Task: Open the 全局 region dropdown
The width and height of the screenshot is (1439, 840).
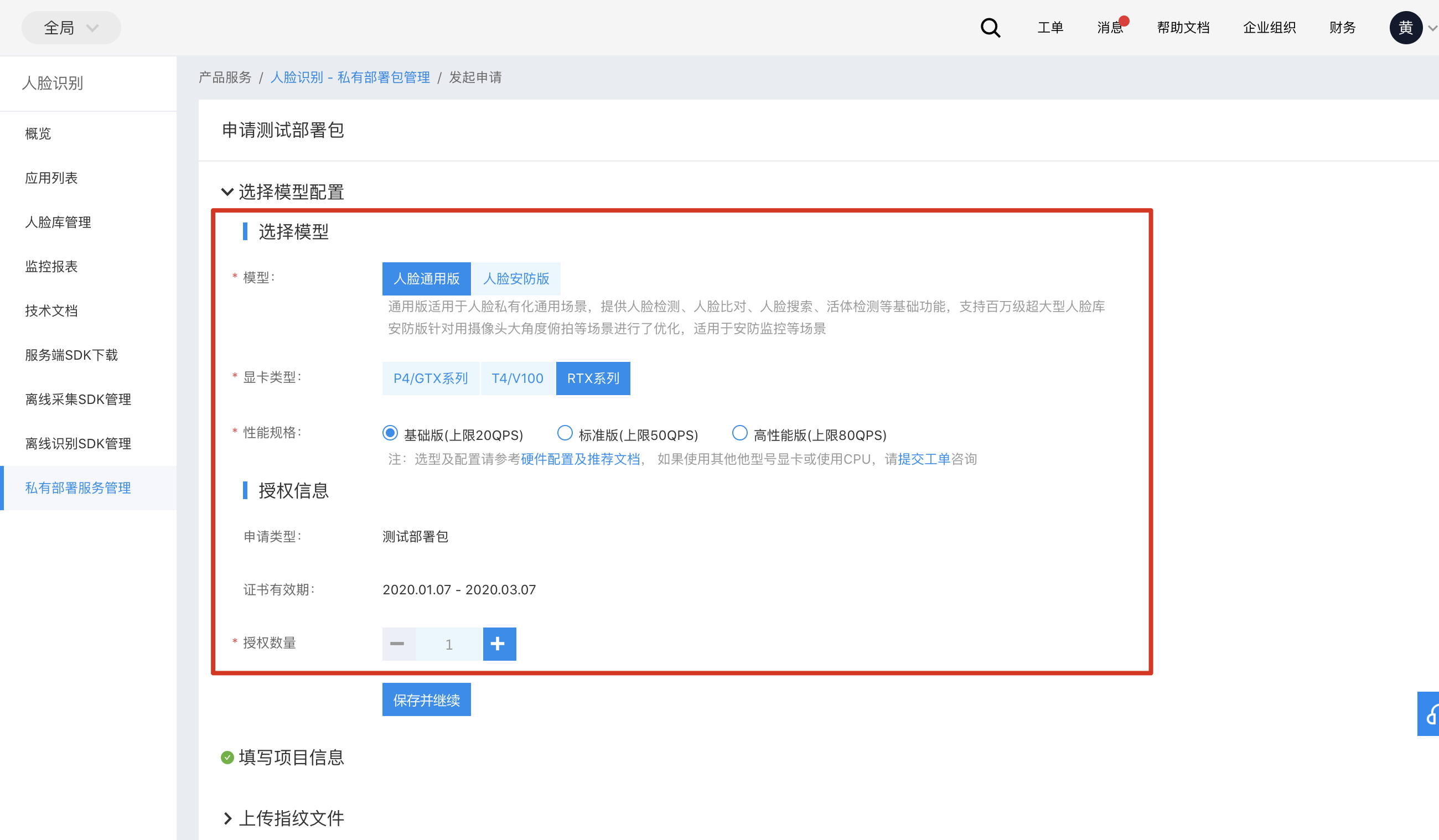Action: [x=71, y=28]
